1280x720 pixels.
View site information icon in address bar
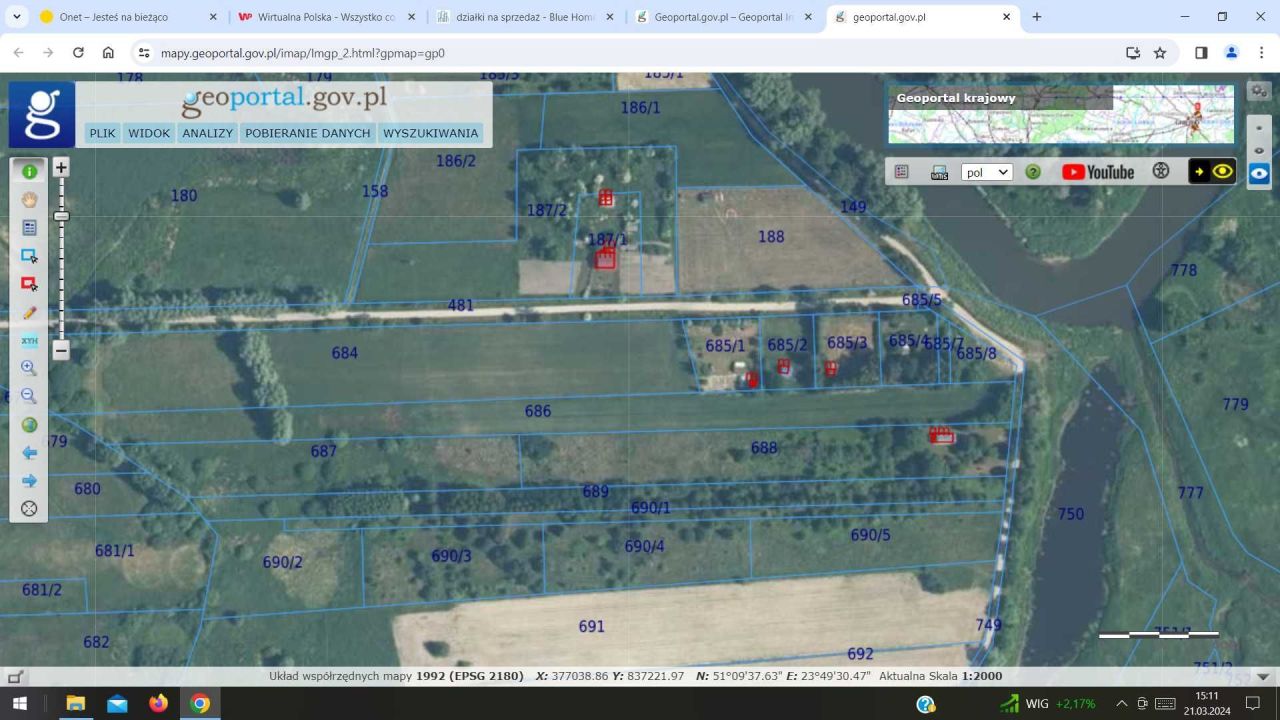tap(143, 53)
